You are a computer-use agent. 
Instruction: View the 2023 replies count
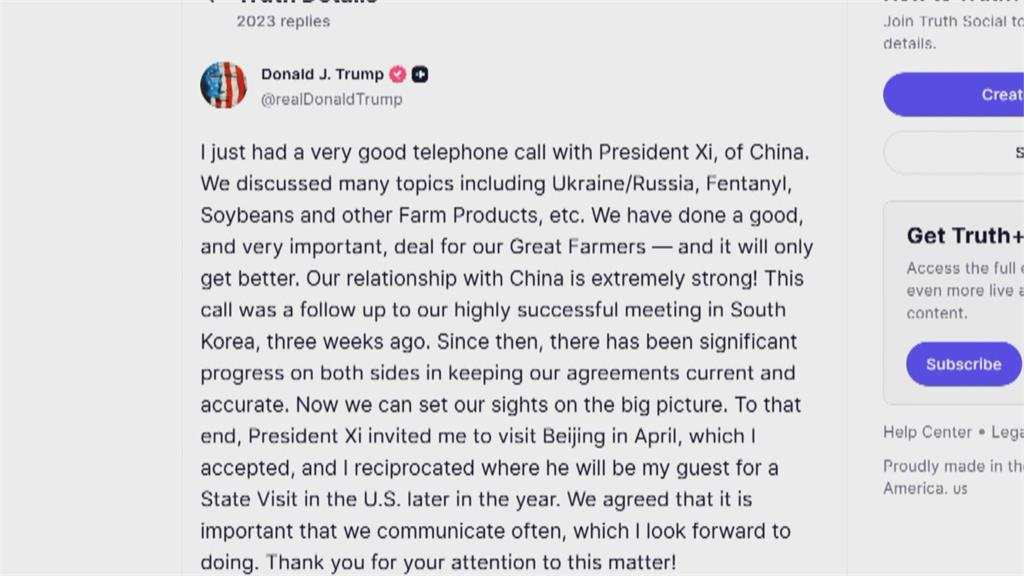click(x=283, y=21)
